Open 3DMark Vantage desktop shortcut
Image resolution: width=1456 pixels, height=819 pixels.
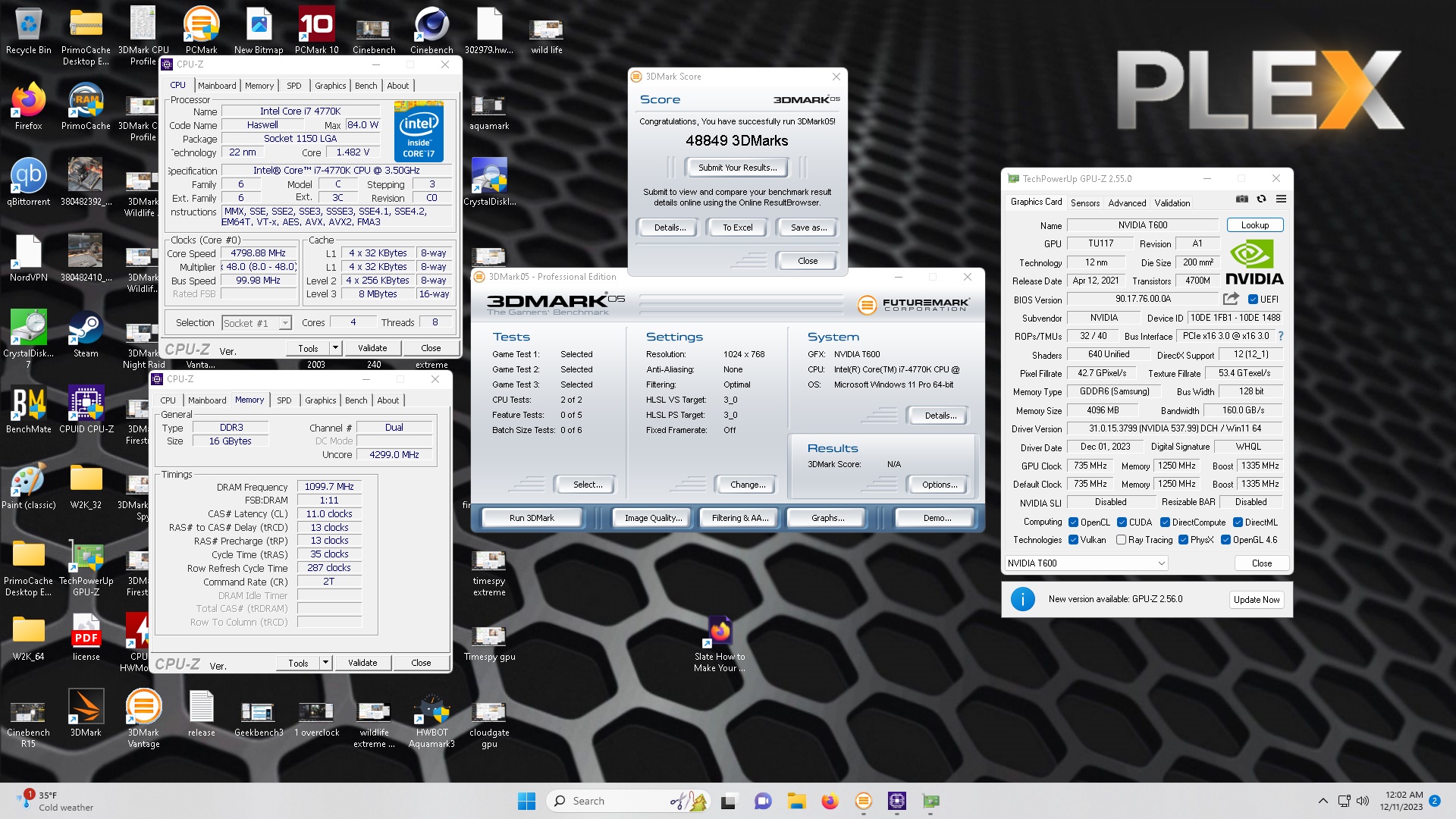click(143, 718)
